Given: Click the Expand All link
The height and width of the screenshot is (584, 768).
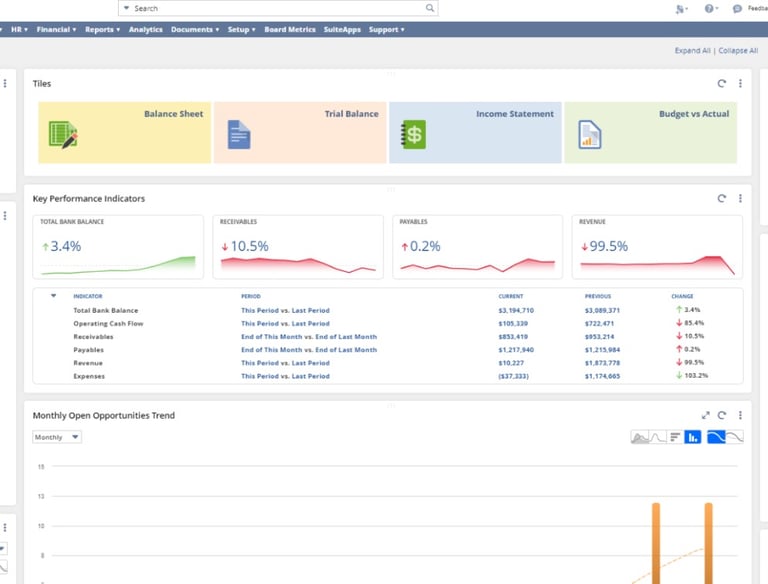Looking at the screenshot, I should click(x=692, y=50).
